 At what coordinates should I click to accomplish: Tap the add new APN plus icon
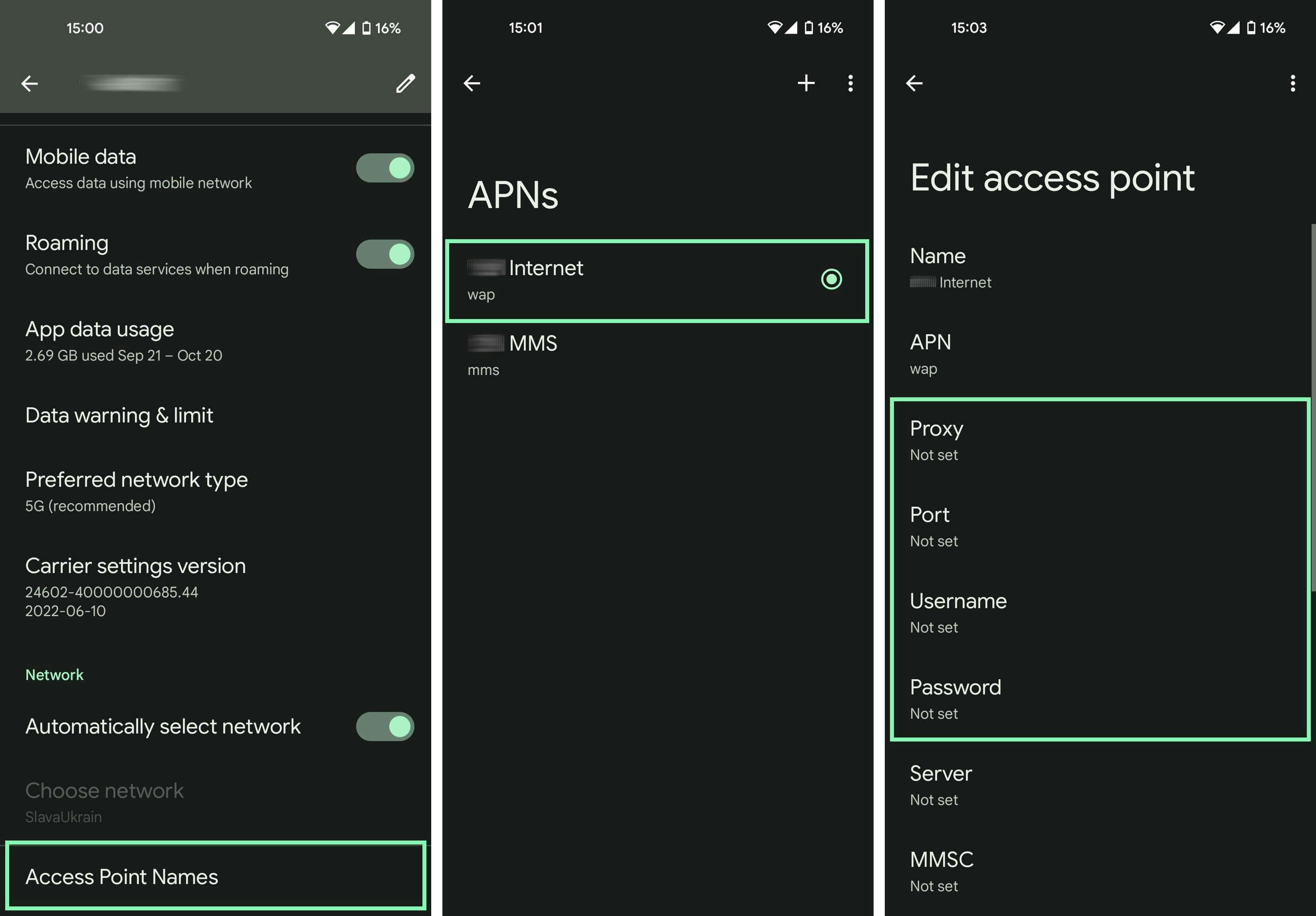click(x=806, y=83)
